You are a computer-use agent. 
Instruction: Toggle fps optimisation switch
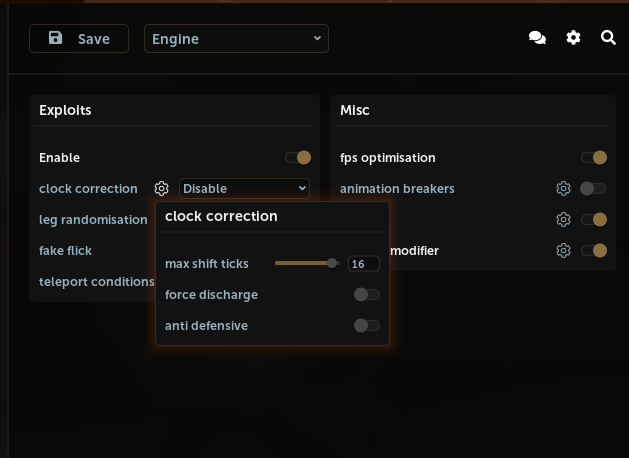pyautogui.click(x=594, y=158)
